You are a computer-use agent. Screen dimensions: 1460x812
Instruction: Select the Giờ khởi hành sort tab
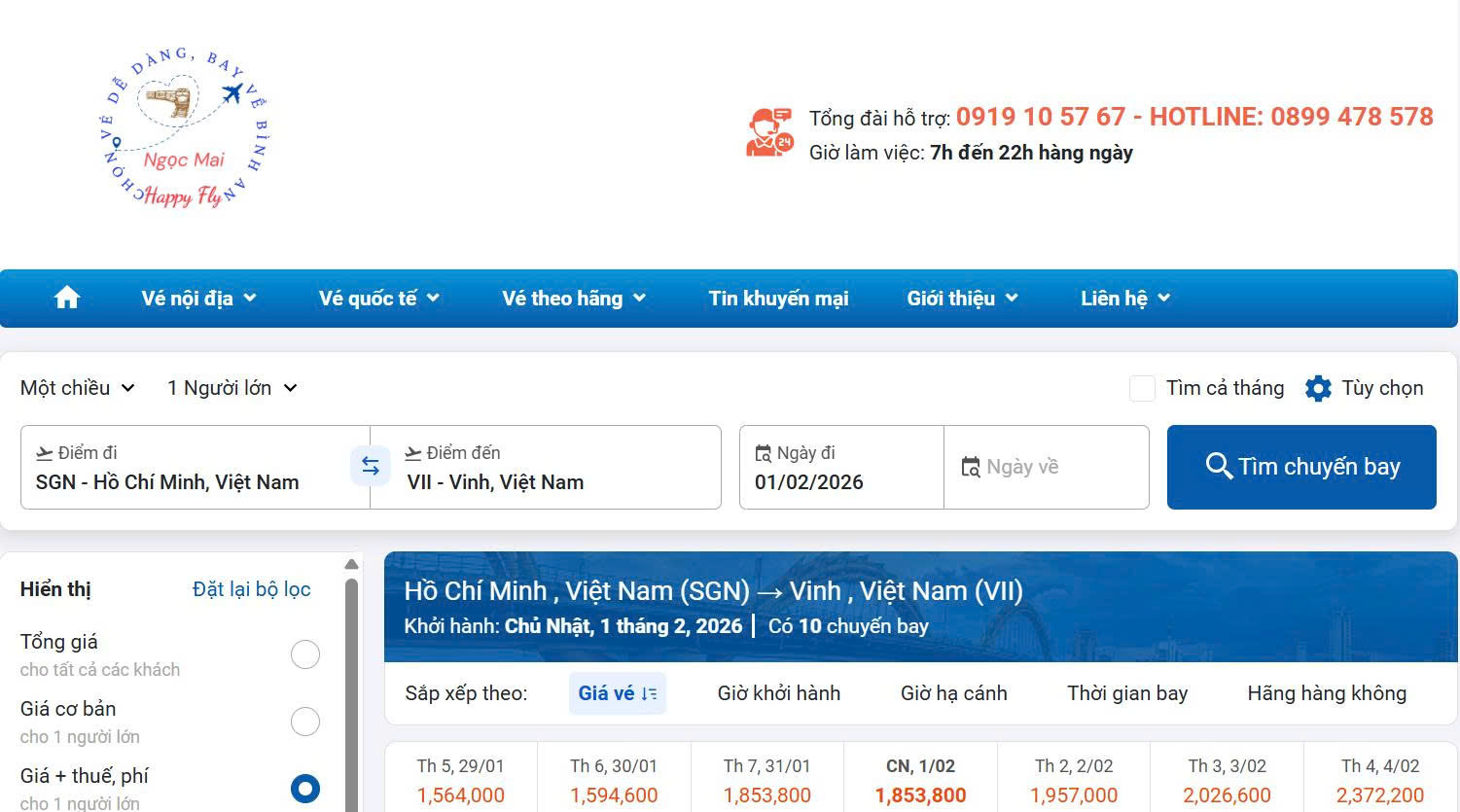779,692
